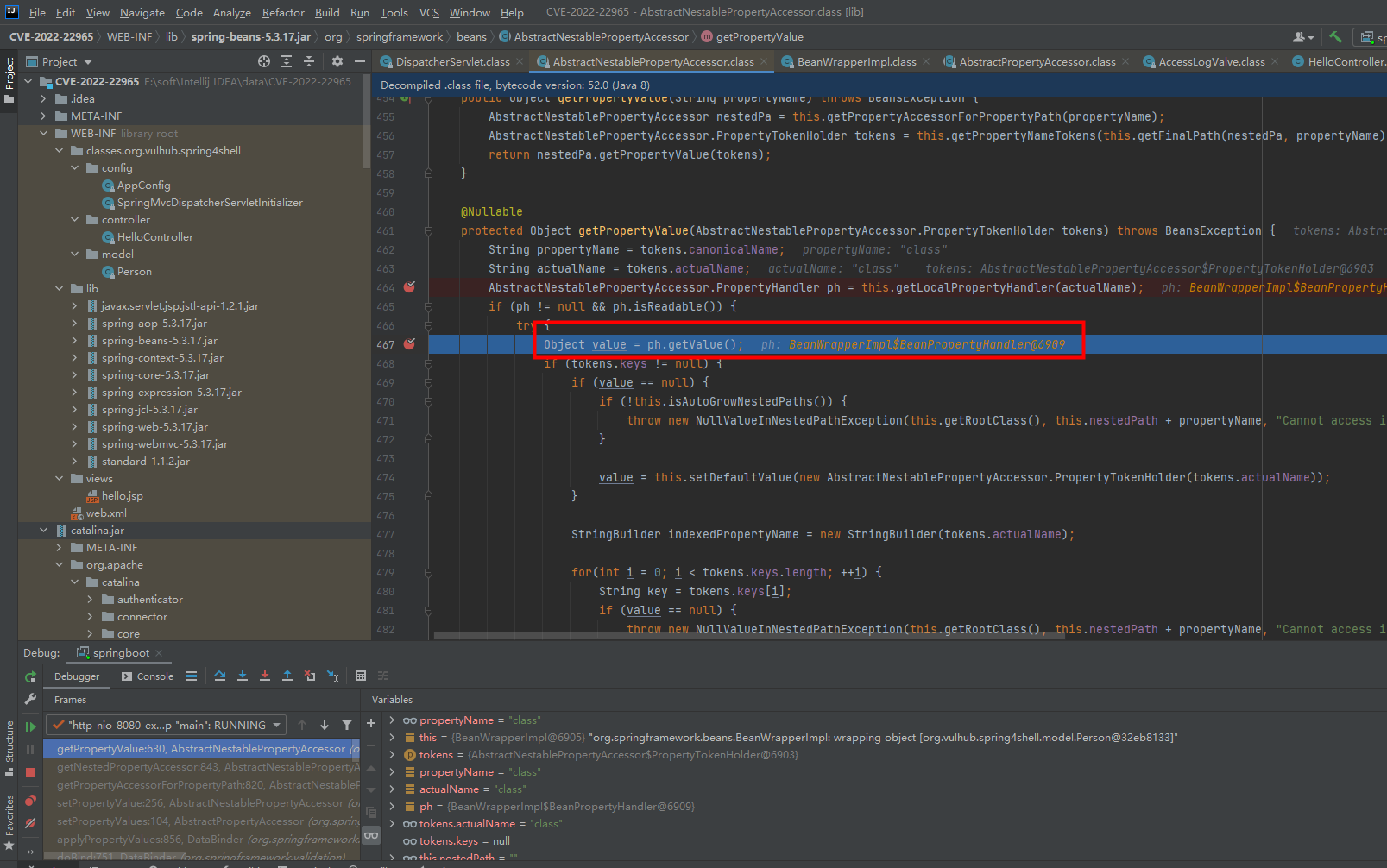Click Show Execution Point lines icon
The height and width of the screenshot is (868, 1387).
pos(192,676)
